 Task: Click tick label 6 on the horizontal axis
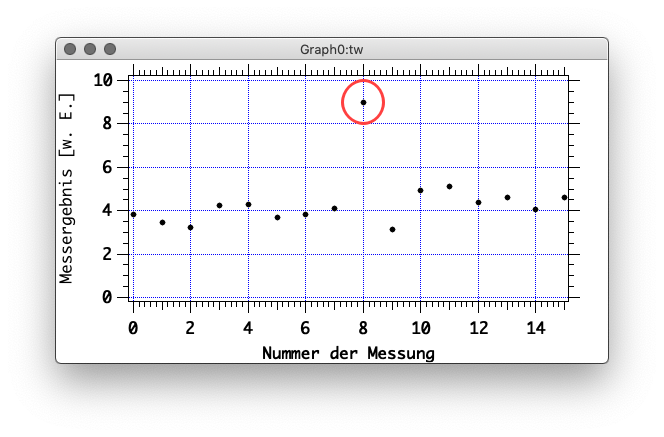[305, 328]
